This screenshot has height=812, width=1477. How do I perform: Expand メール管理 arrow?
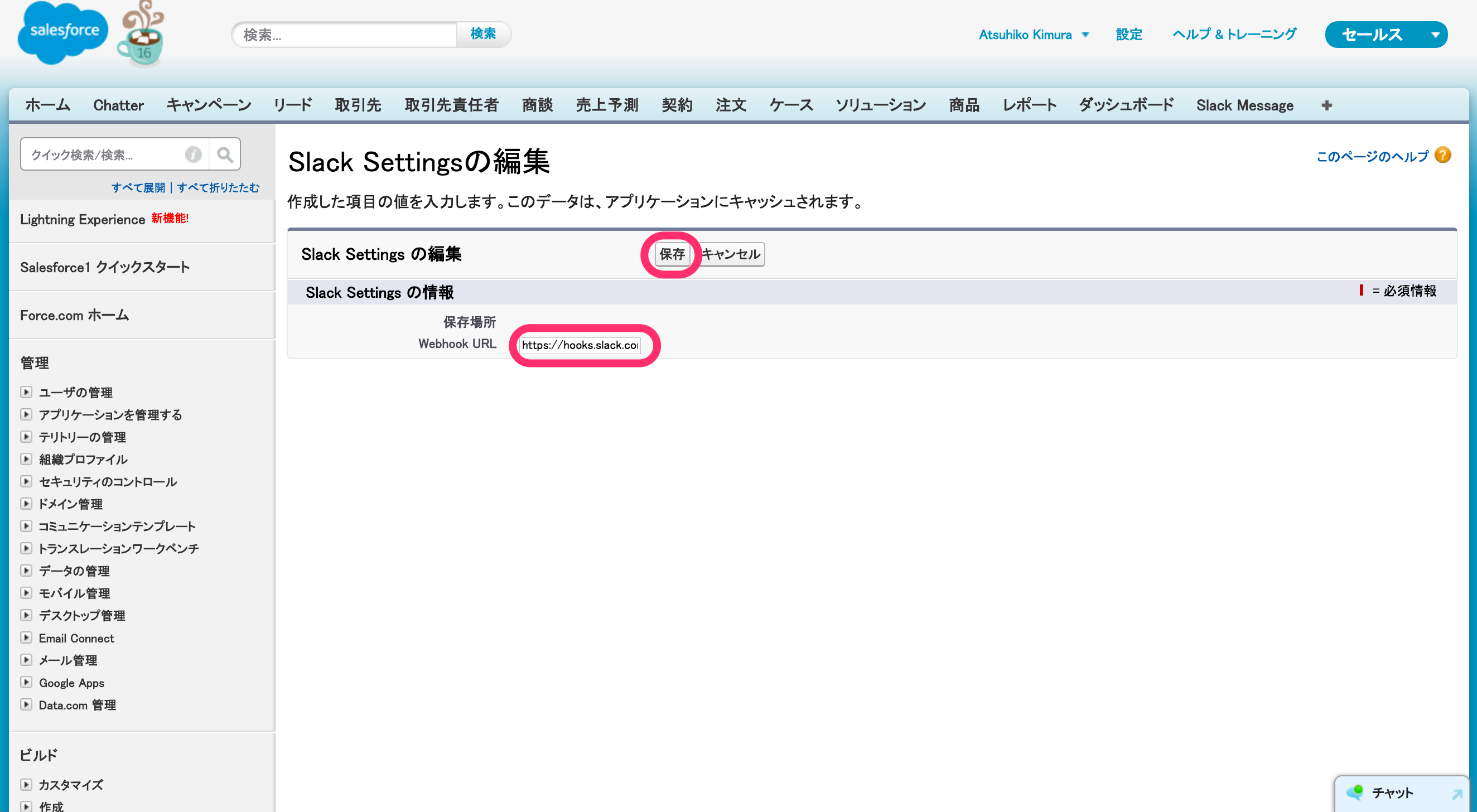pyautogui.click(x=26, y=661)
